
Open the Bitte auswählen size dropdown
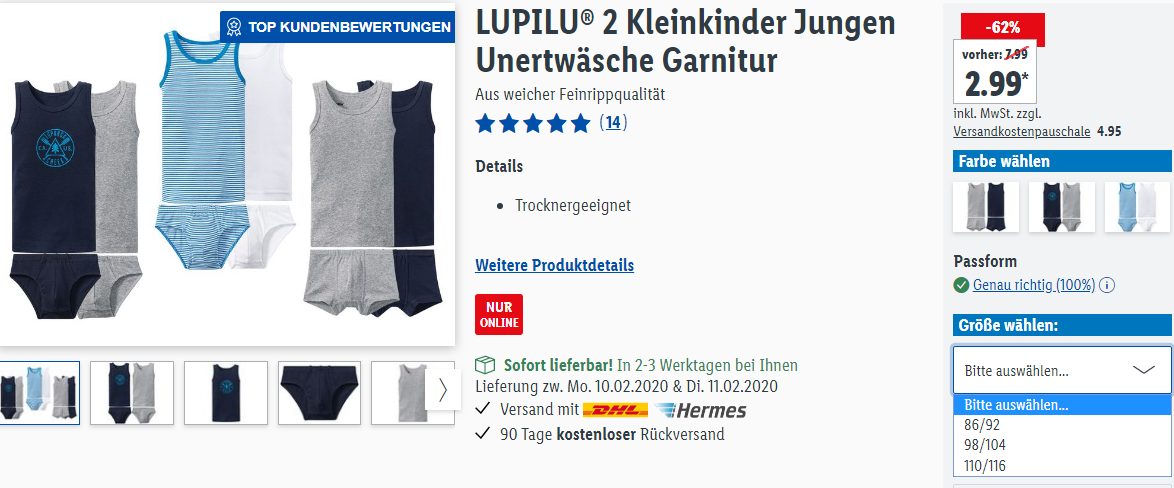(1062, 370)
